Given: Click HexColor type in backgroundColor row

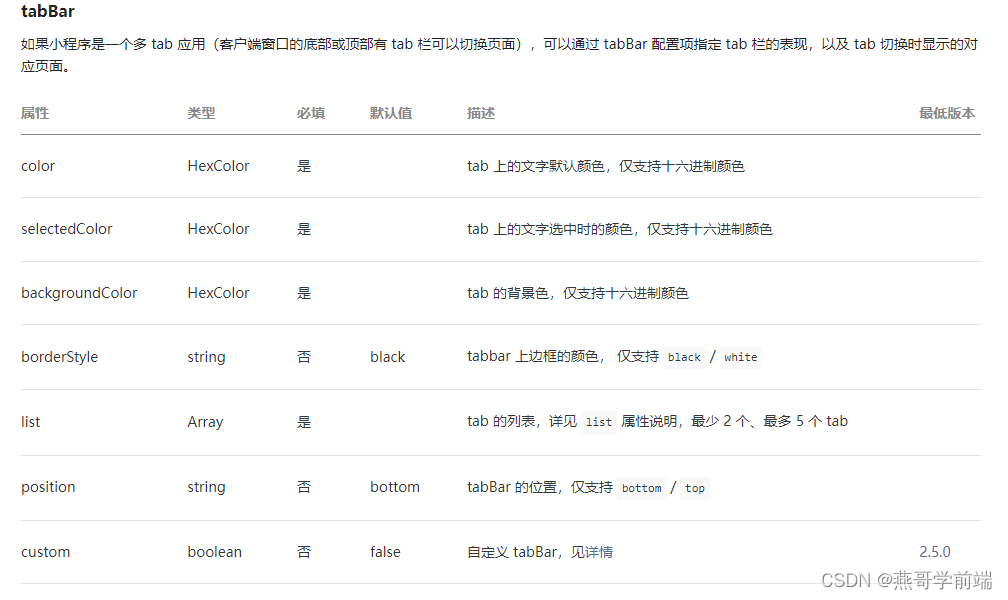Looking at the screenshot, I should coord(219,293).
